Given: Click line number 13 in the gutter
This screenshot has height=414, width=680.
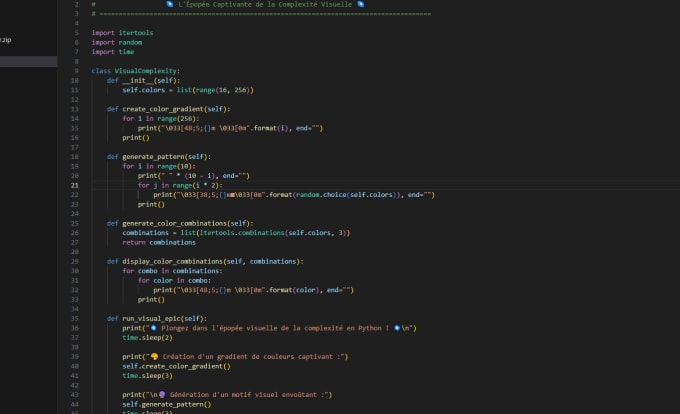Looking at the screenshot, I should pyautogui.click(x=75, y=109).
